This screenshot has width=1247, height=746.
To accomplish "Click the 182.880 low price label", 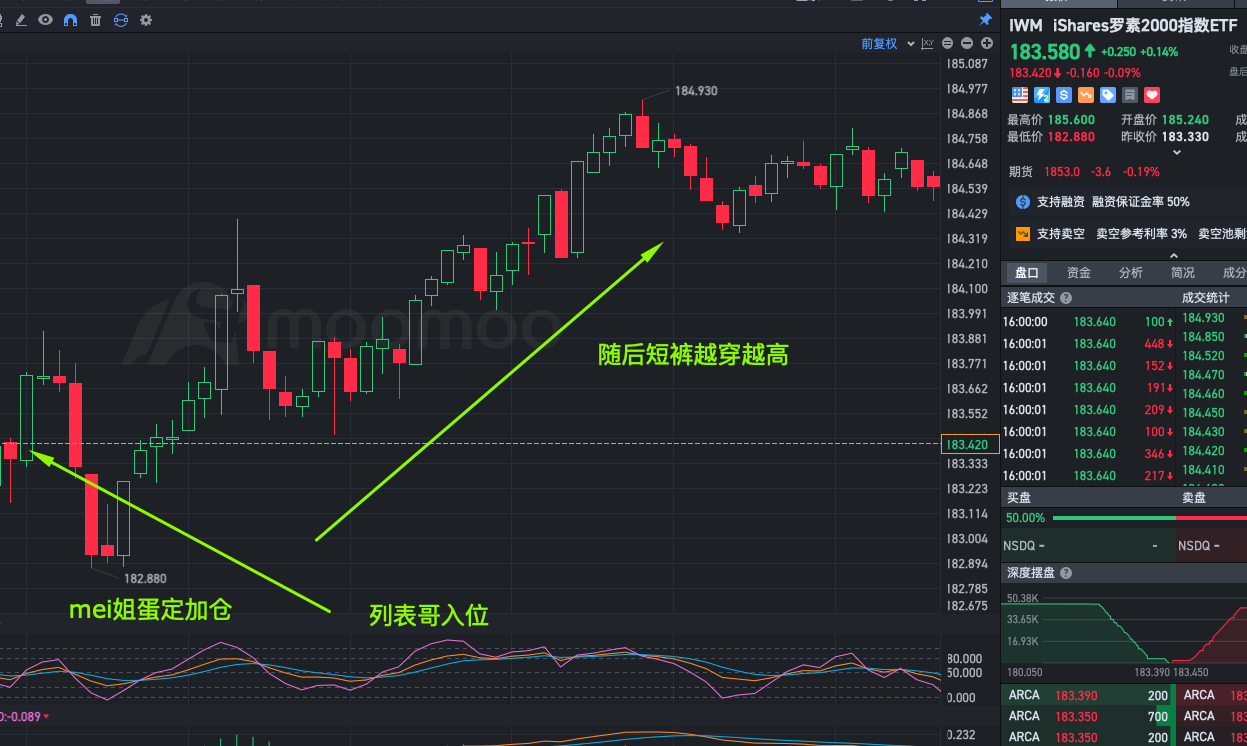I will click(145, 578).
